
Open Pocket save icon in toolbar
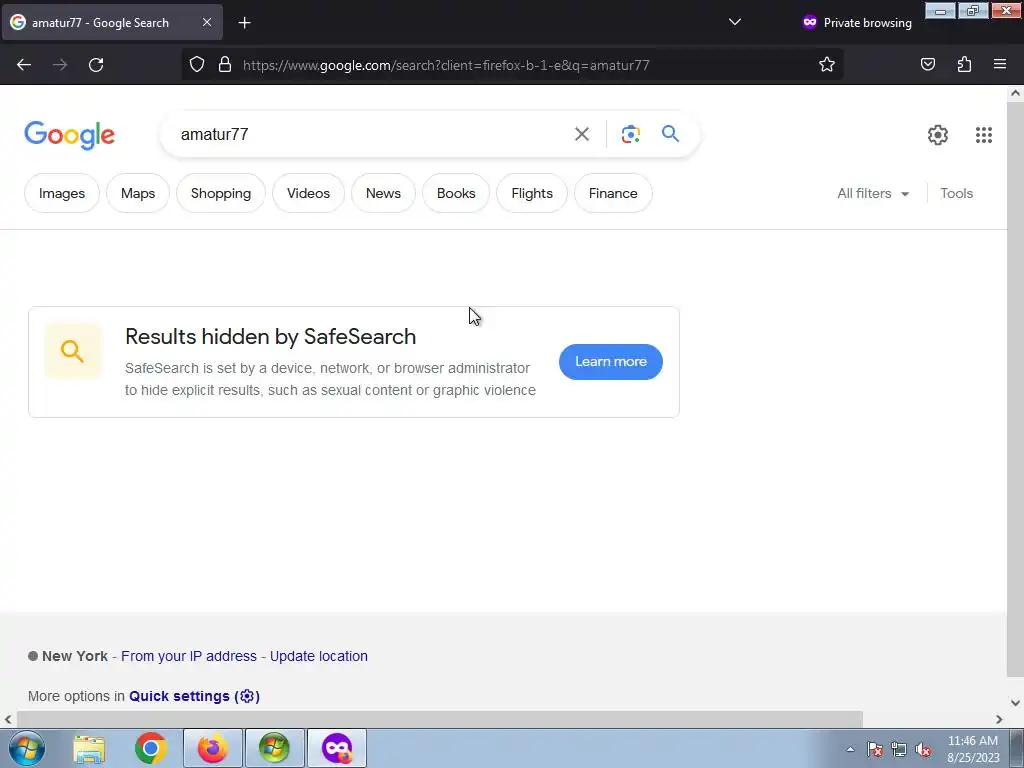(x=927, y=65)
